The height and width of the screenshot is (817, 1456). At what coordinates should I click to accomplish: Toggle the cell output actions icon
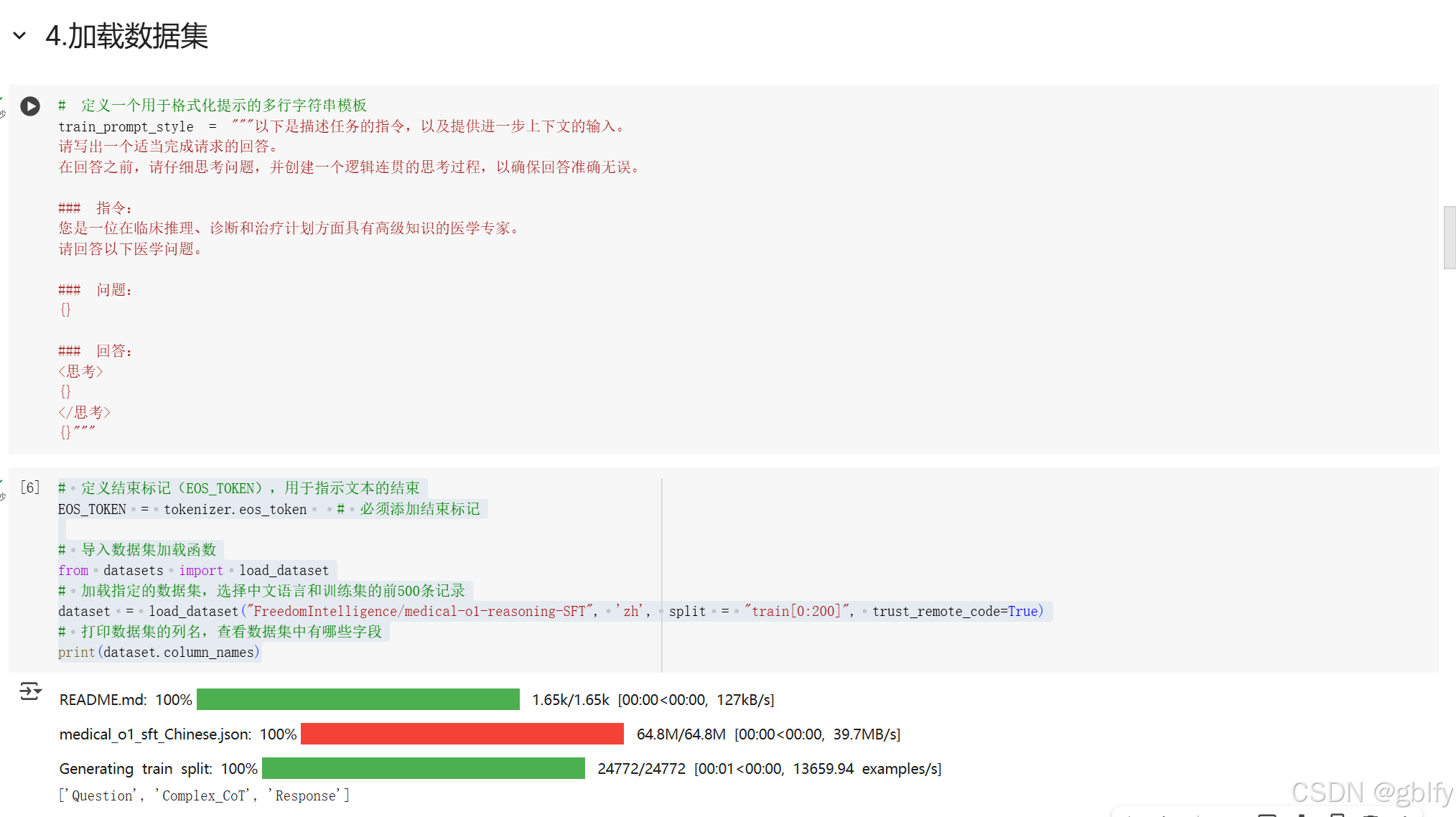point(30,691)
